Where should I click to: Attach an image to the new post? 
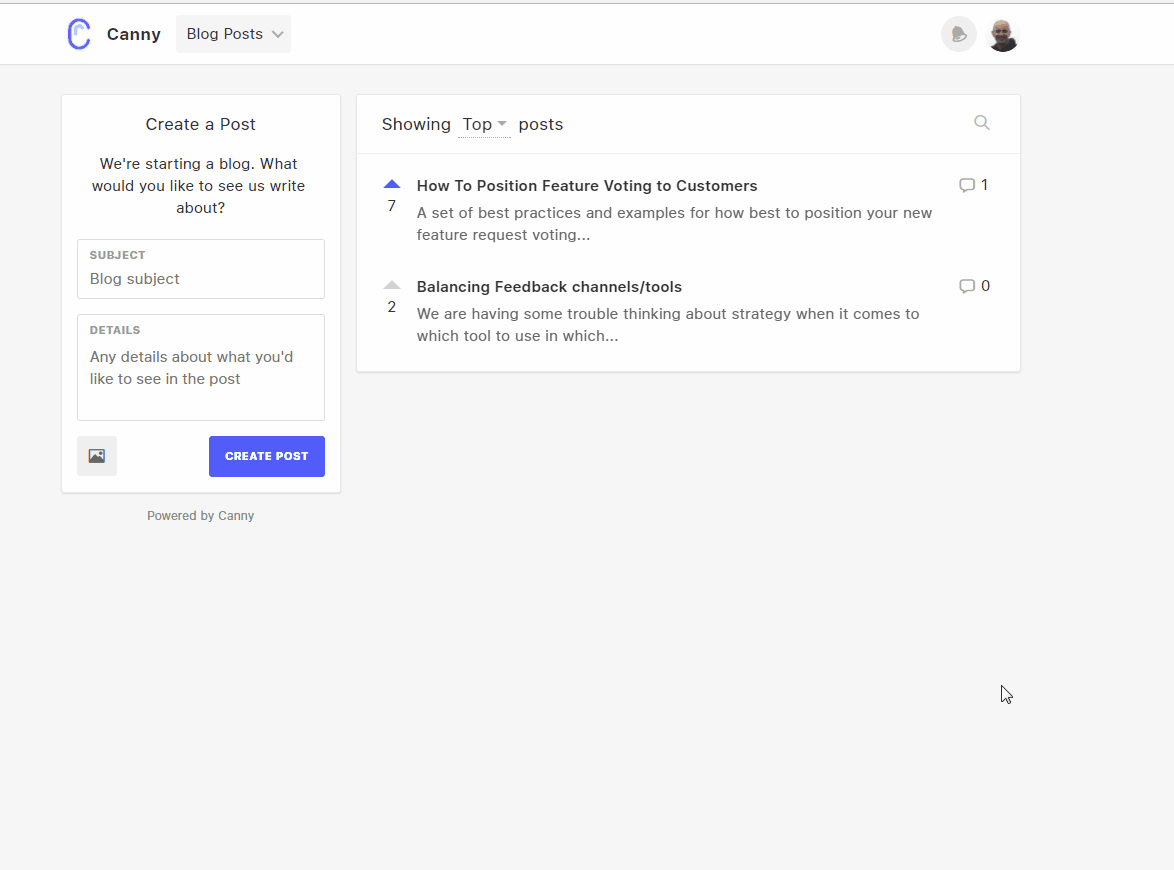pyautogui.click(x=97, y=456)
